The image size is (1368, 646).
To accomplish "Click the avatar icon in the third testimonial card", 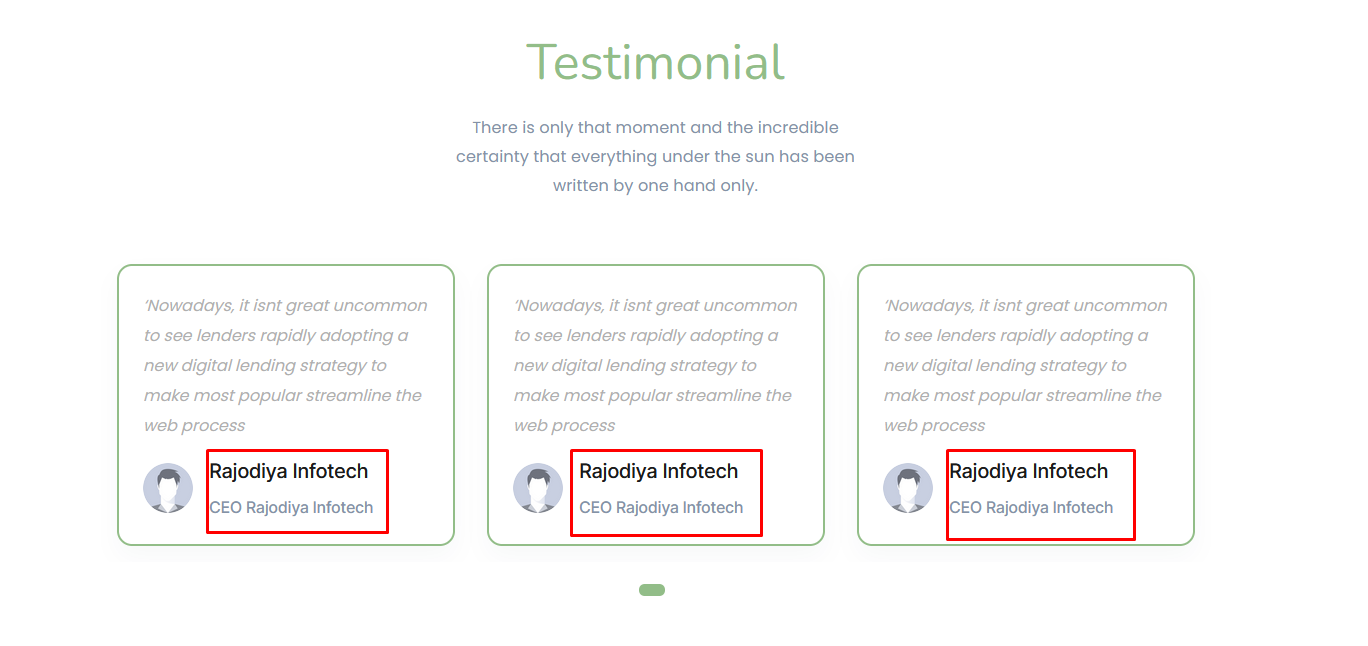I will coord(908,488).
